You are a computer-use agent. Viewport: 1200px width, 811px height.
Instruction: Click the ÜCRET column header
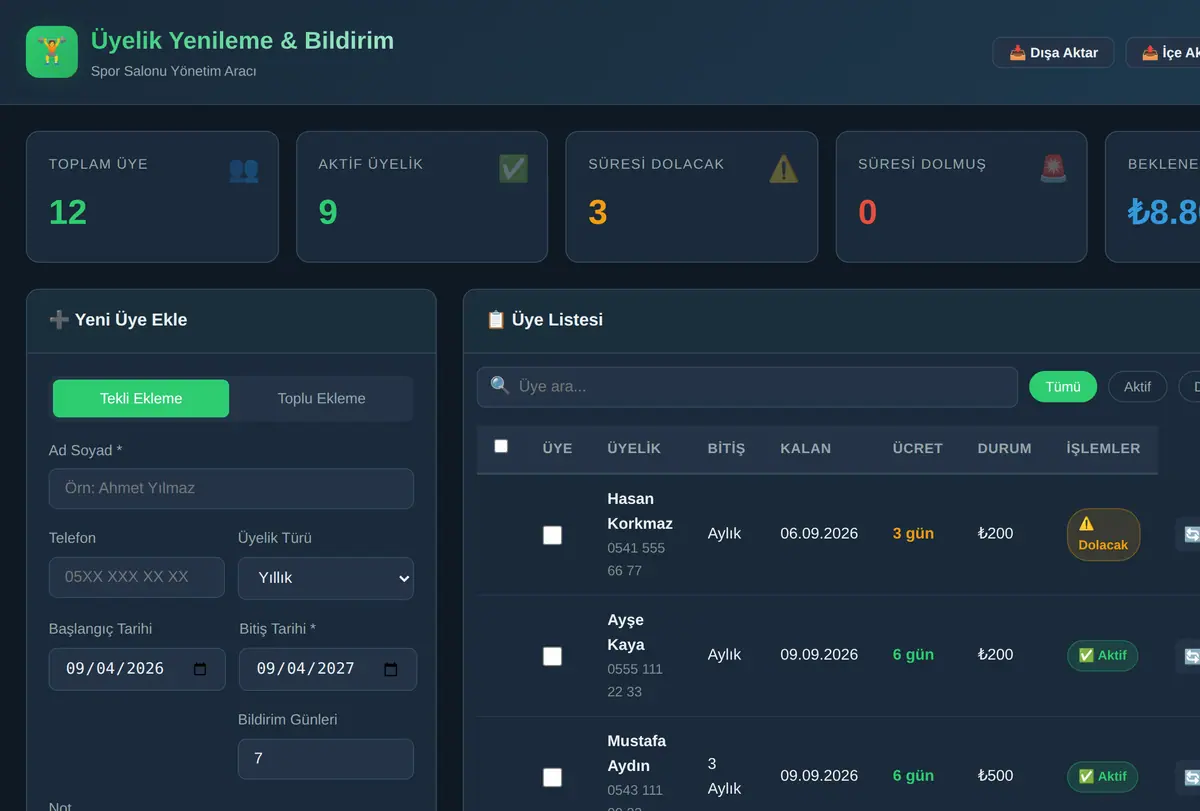(x=918, y=448)
